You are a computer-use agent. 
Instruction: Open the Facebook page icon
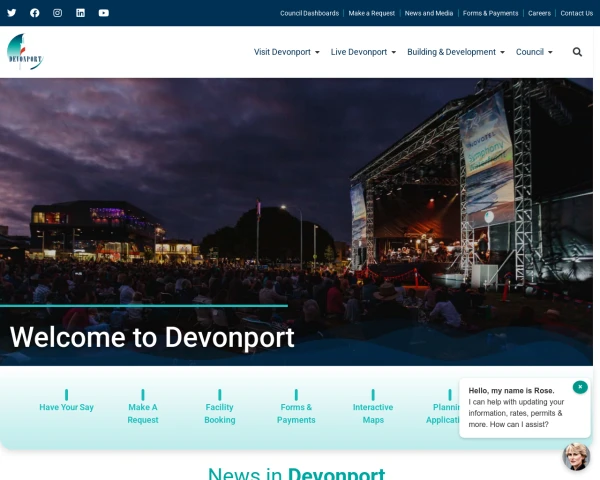click(x=35, y=13)
